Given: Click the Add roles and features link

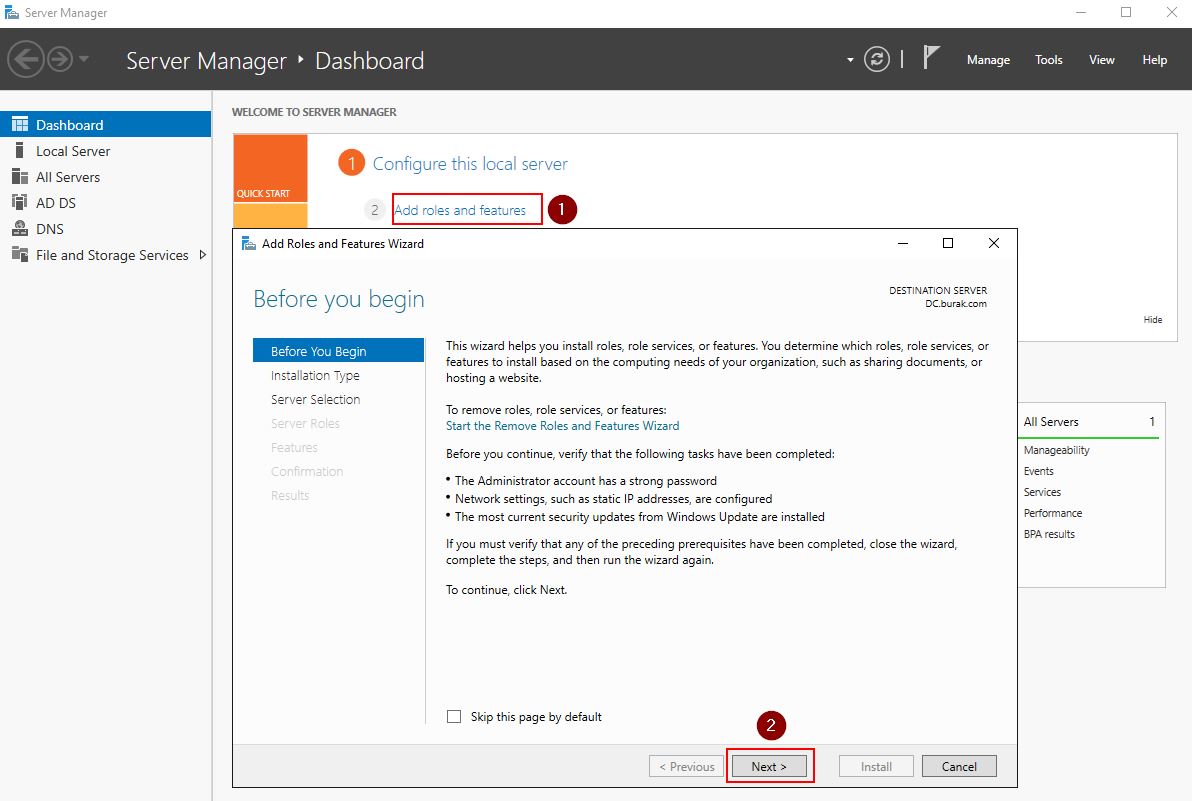Looking at the screenshot, I should 460,210.
